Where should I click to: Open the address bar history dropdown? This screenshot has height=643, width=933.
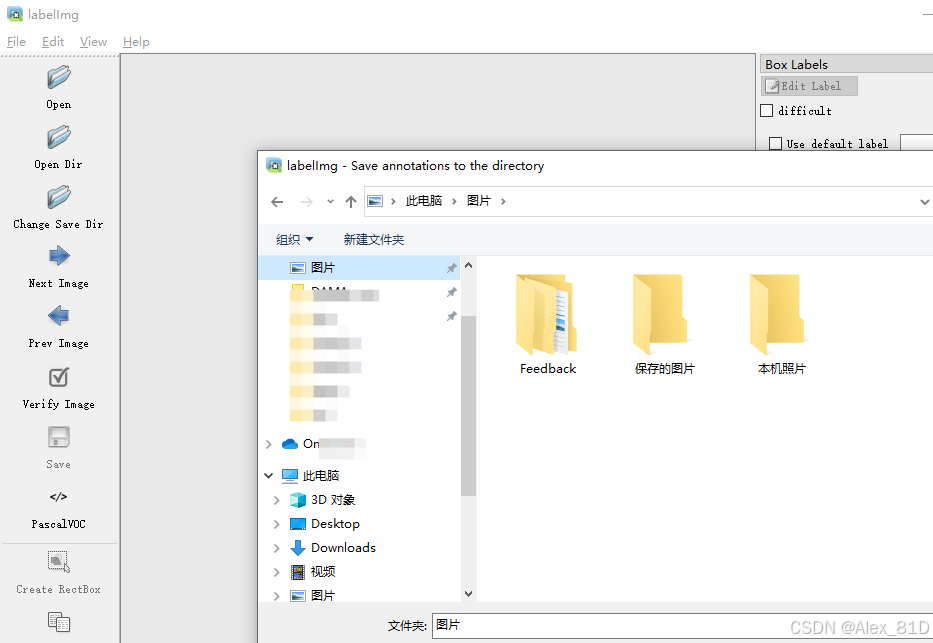pyautogui.click(x=924, y=202)
